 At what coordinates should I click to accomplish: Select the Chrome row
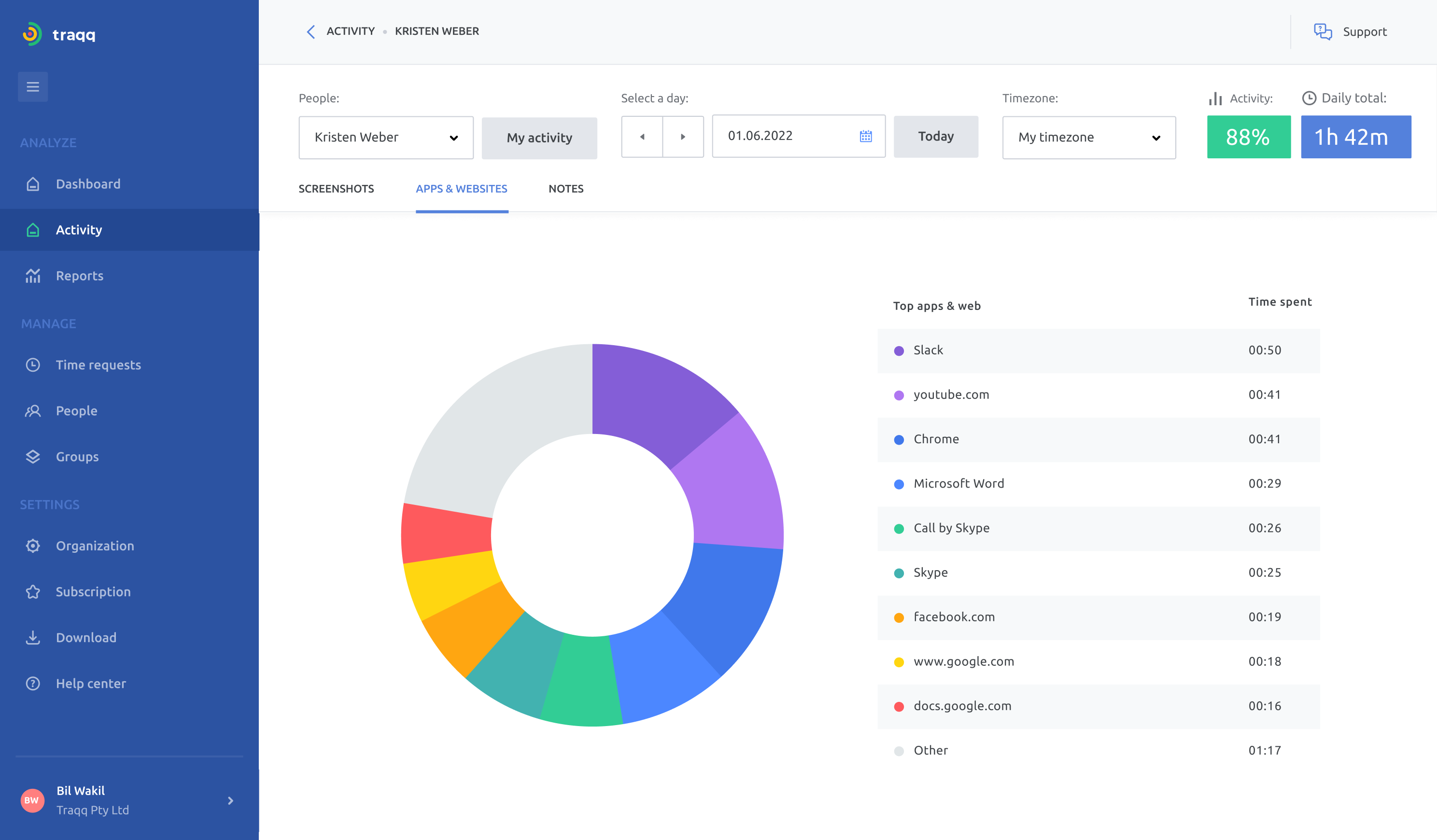(1099, 440)
